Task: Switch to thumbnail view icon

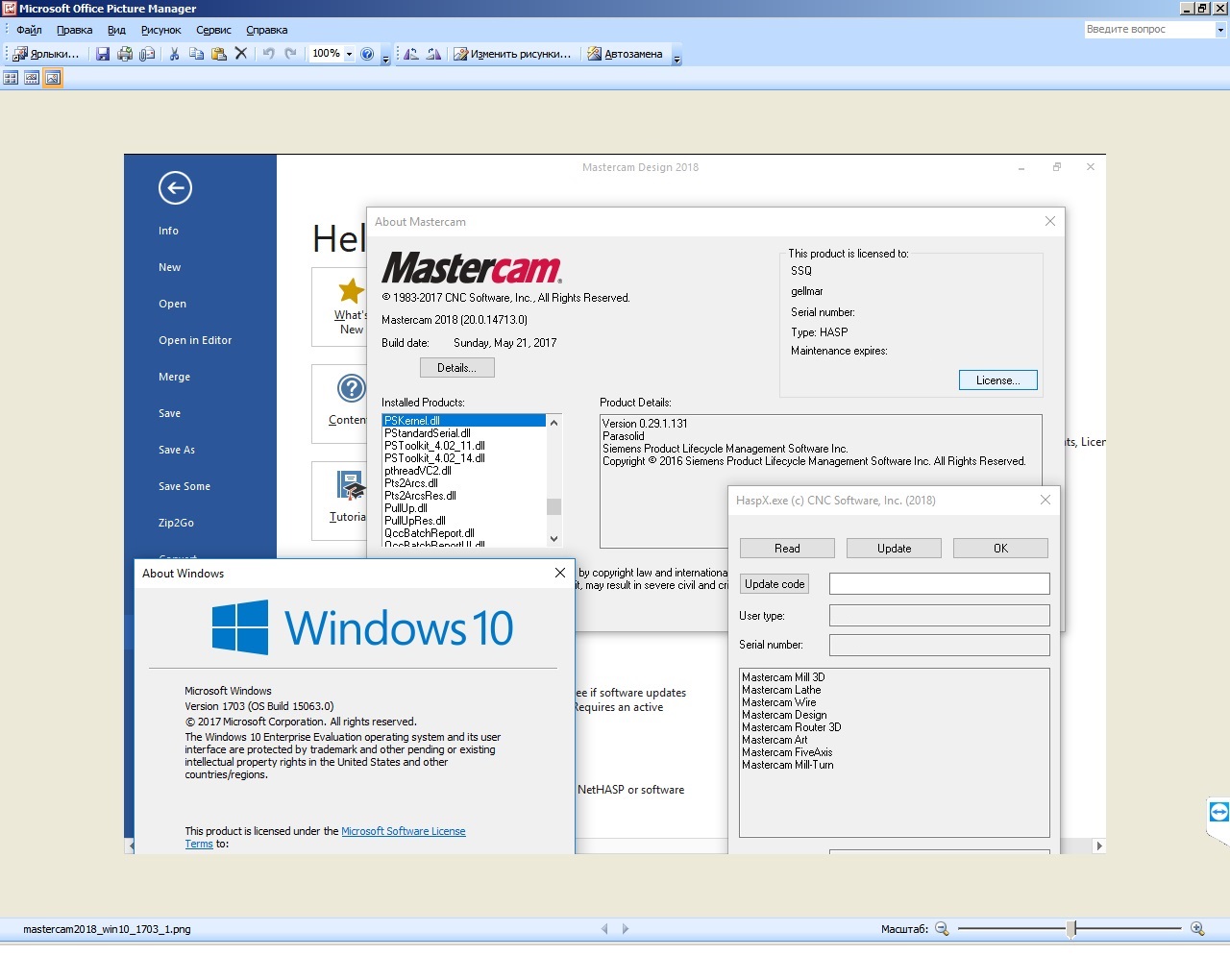Action: coord(11,78)
